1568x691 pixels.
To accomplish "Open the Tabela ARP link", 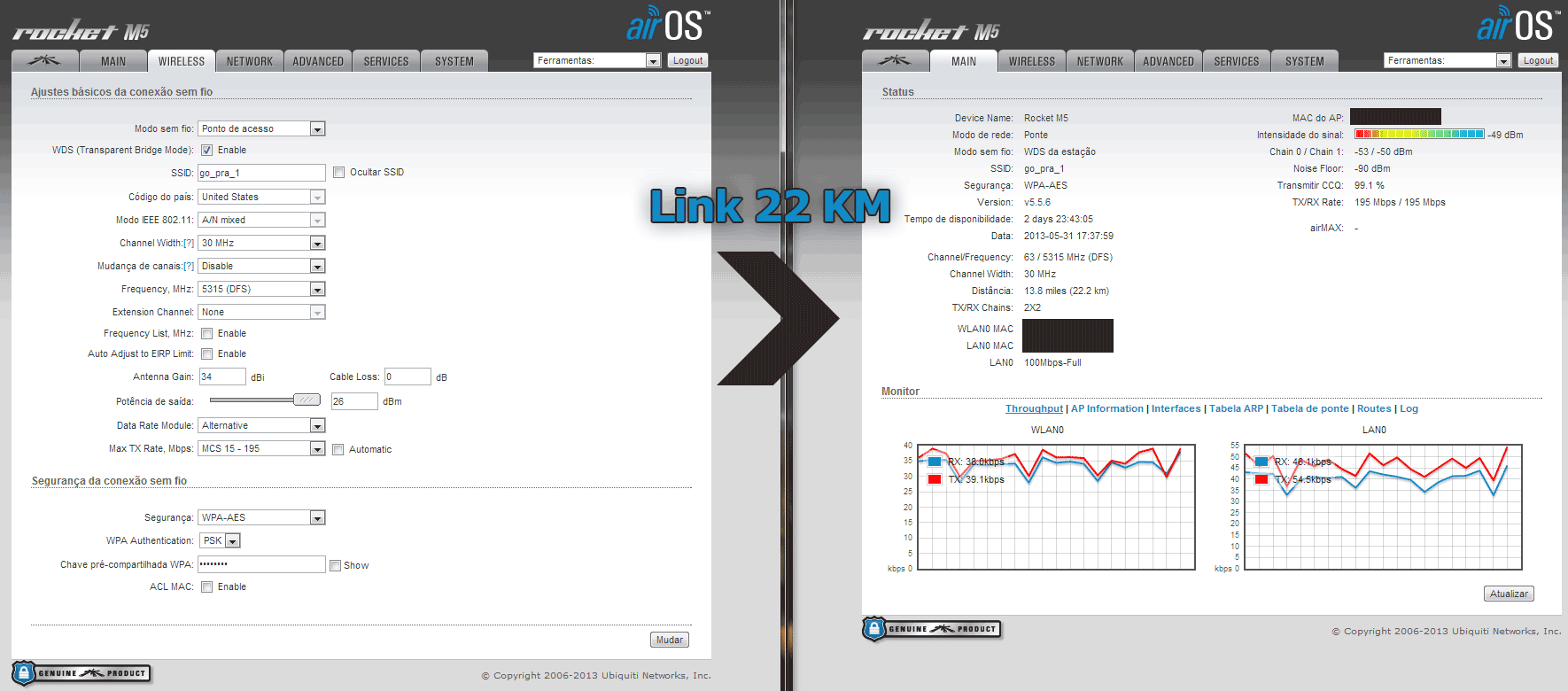I will click(x=1237, y=408).
